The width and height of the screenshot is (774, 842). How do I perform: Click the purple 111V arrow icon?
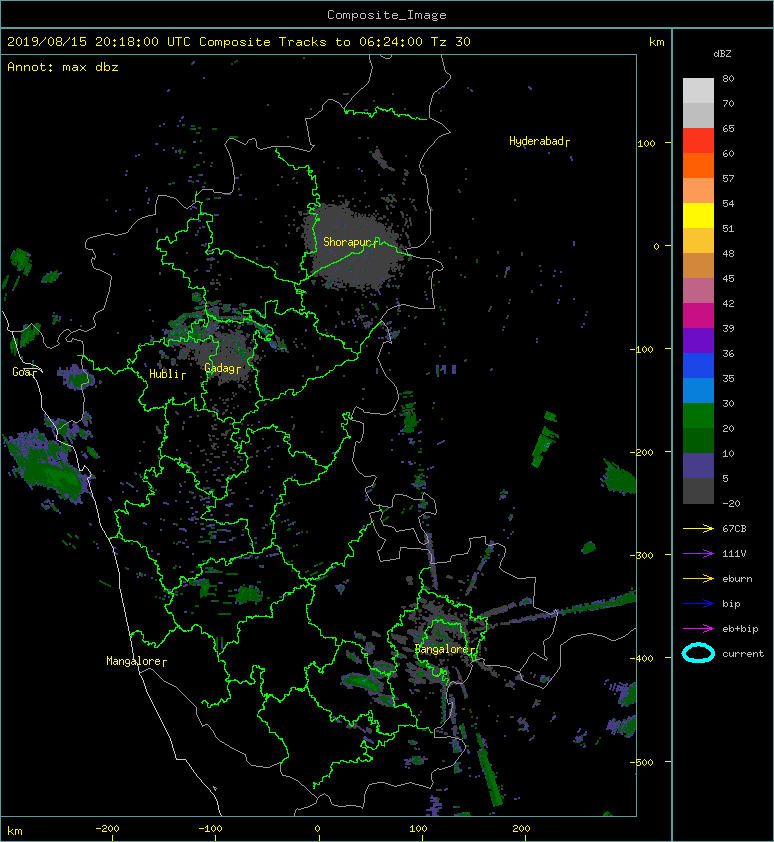[x=698, y=554]
